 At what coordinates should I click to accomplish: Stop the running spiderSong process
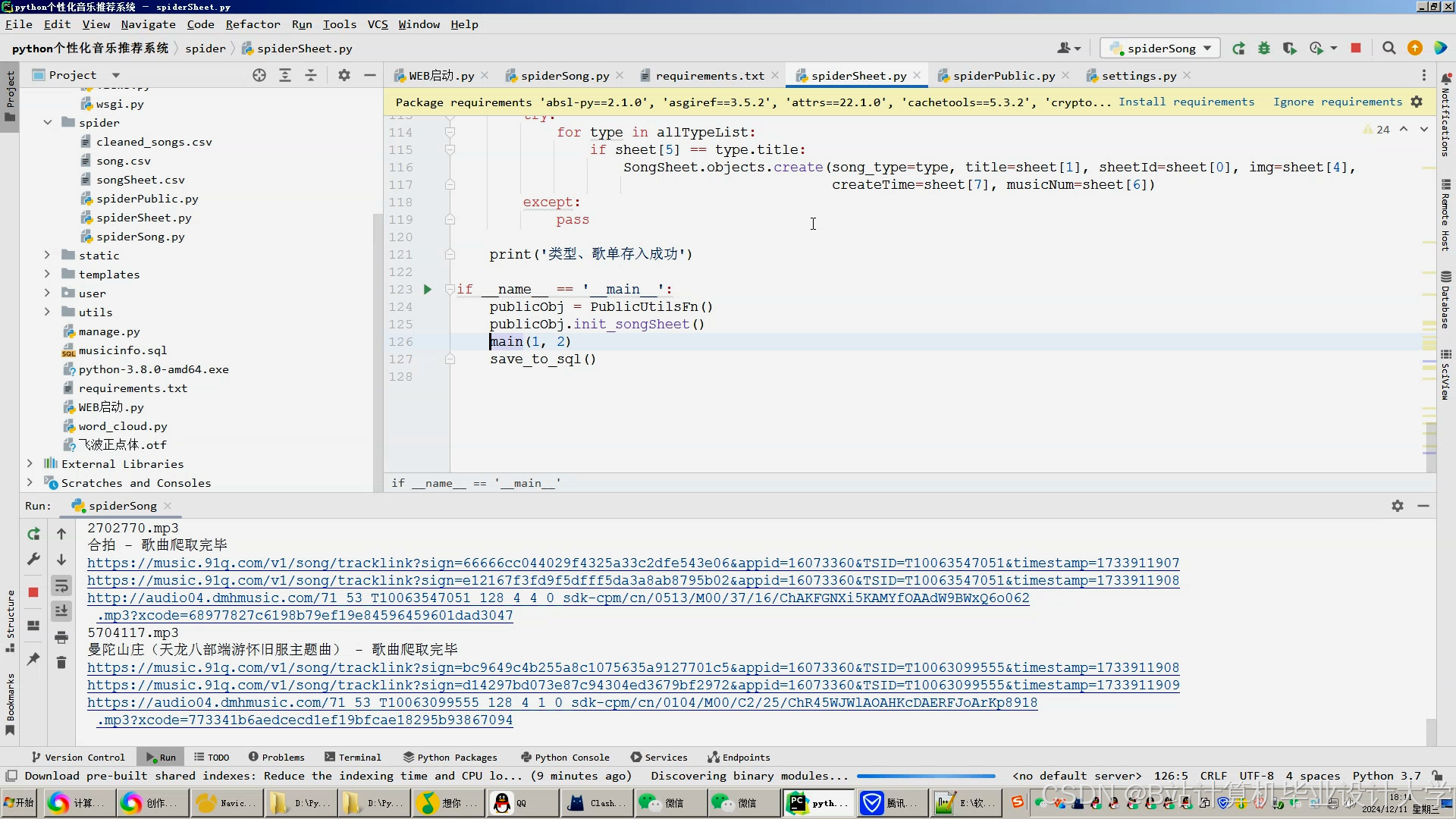click(1356, 49)
